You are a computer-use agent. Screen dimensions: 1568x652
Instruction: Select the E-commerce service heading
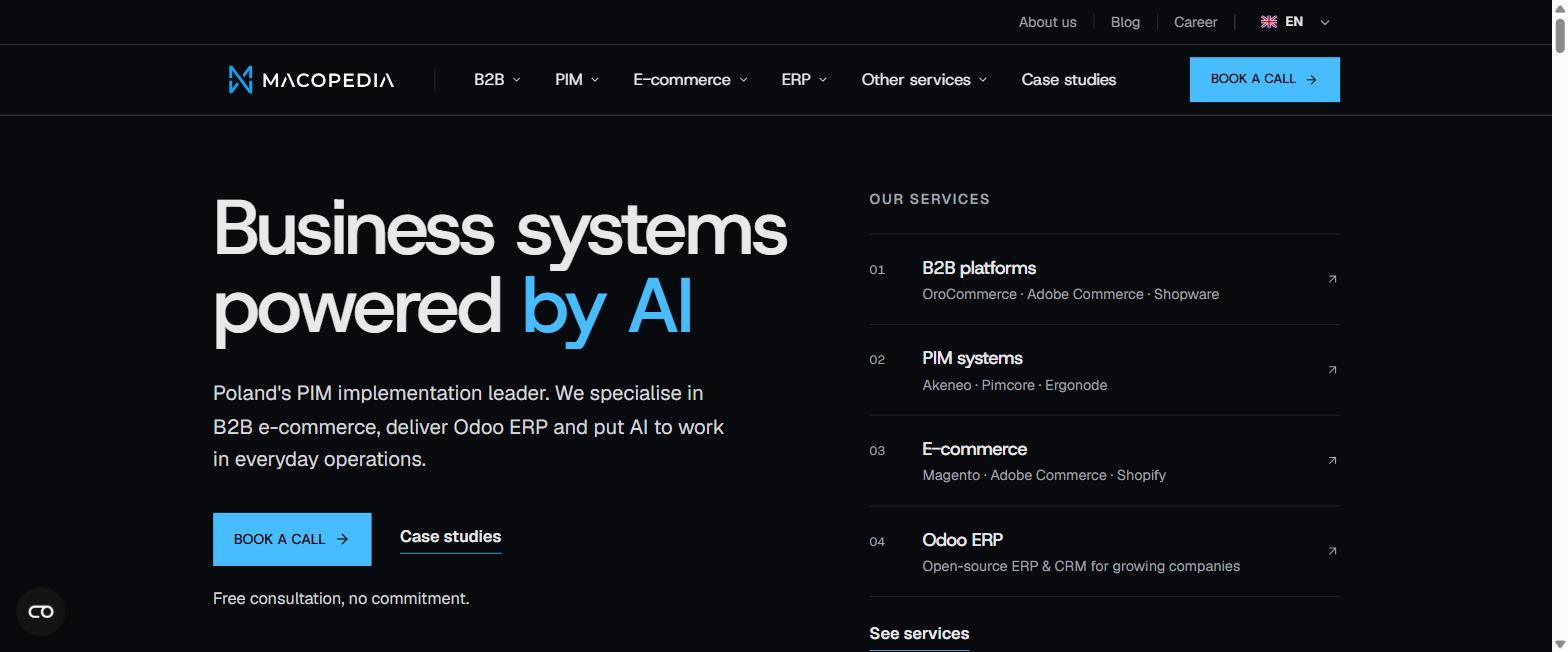974,449
